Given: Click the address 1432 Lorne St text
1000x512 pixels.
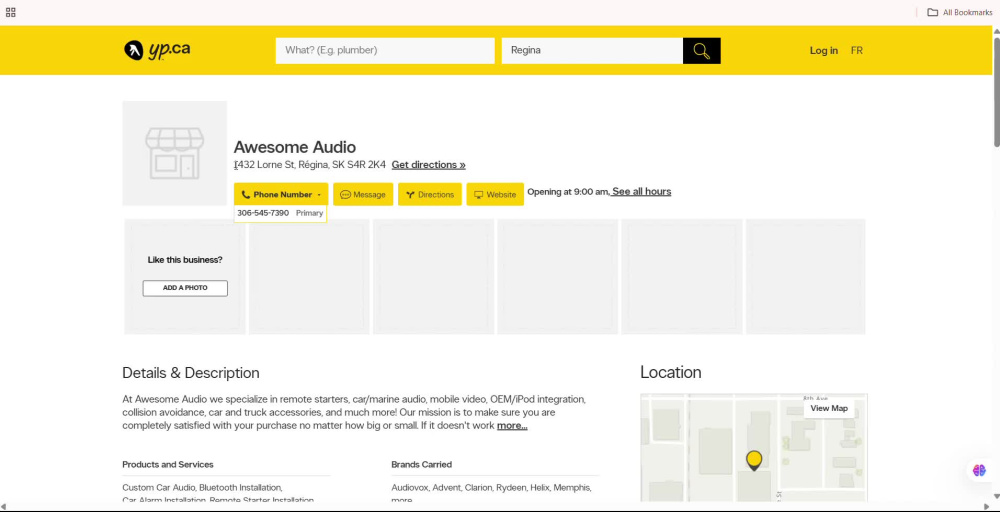Looking at the screenshot, I should tap(310, 165).
